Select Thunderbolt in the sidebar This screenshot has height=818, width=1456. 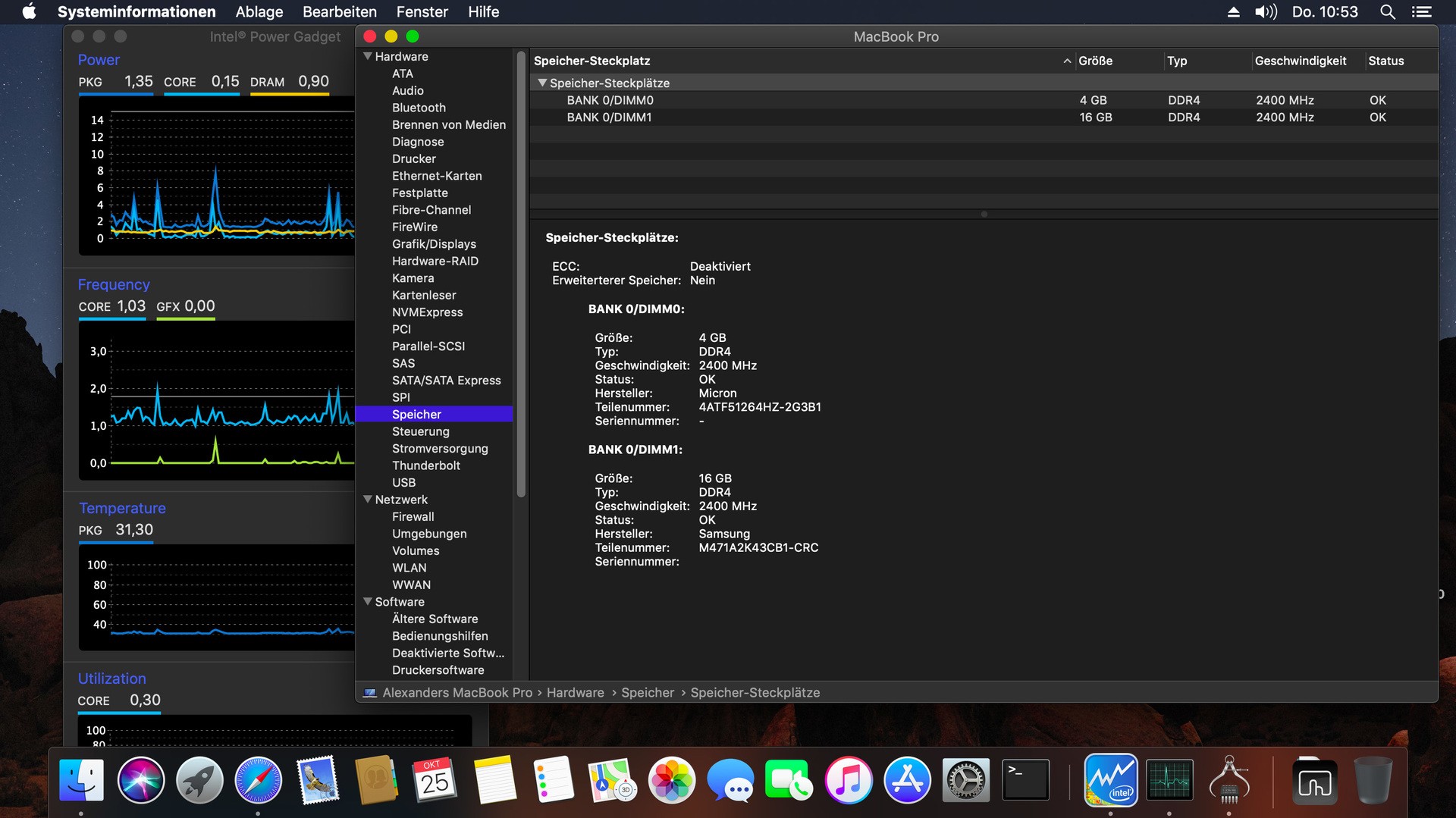(x=425, y=465)
